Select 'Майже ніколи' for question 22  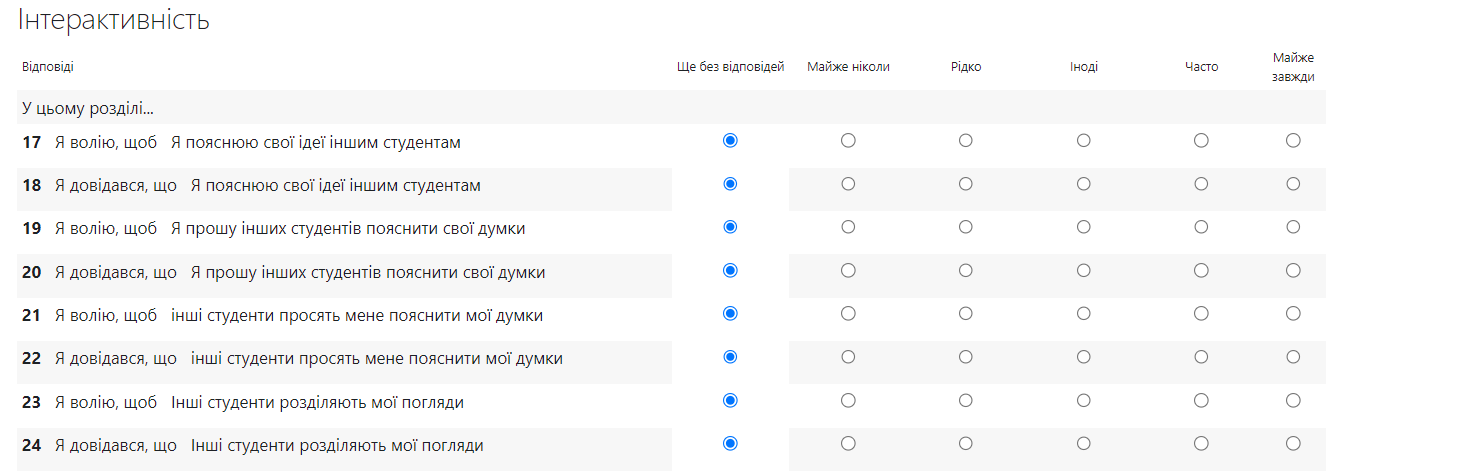coord(848,357)
